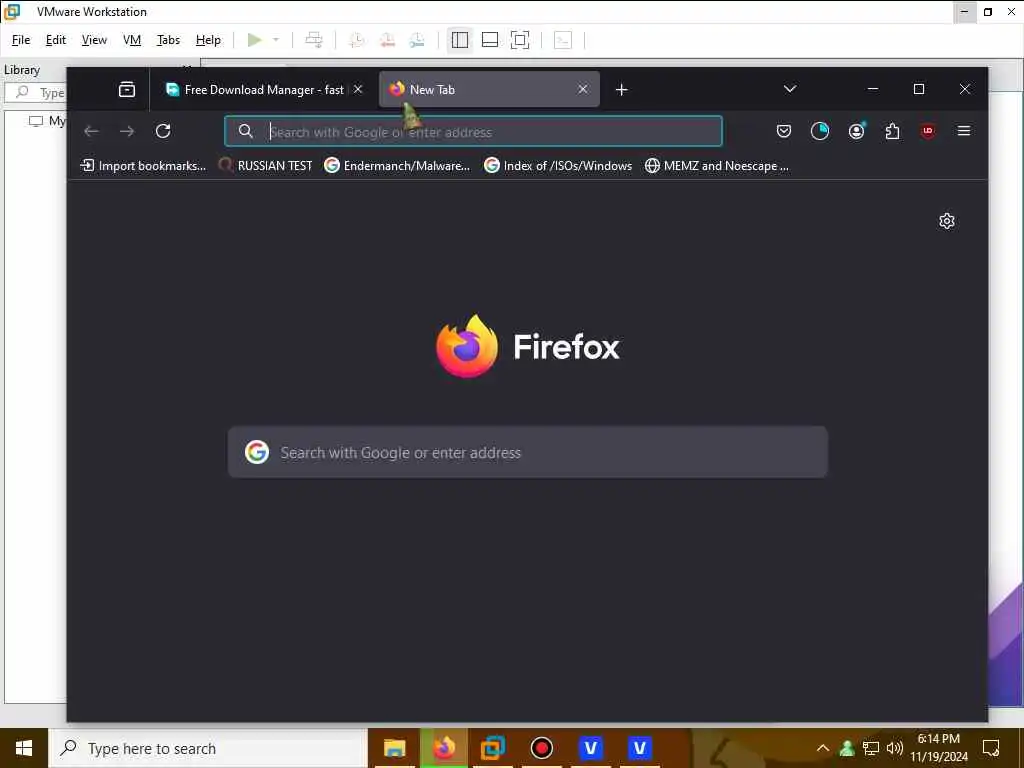Toggle VMware thumbnail bar view icon
This screenshot has width=1024, height=768.
[490, 40]
